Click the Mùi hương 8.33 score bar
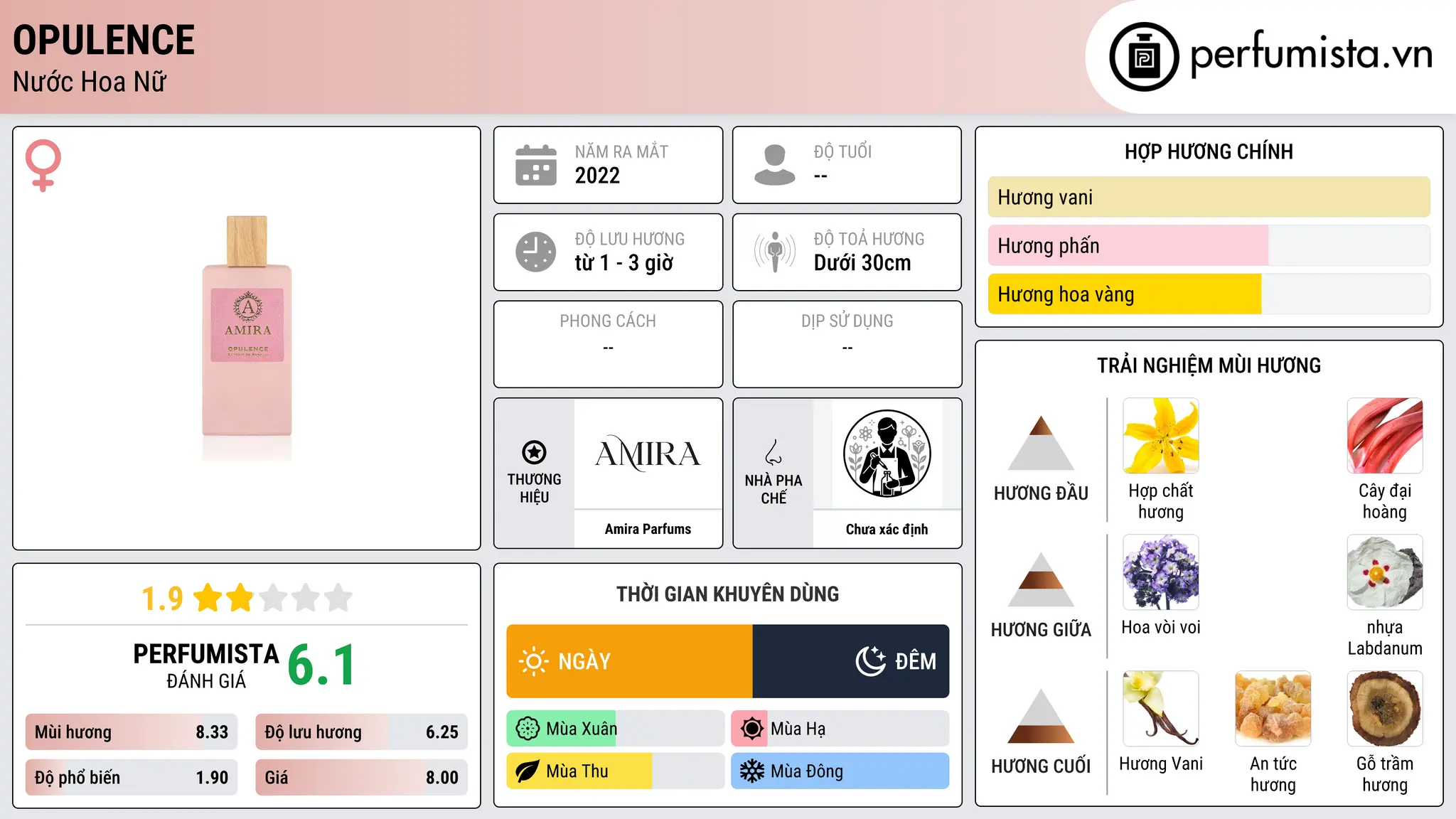Viewport: 1456px width, 819px height. pyautogui.click(x=132, y=732)
